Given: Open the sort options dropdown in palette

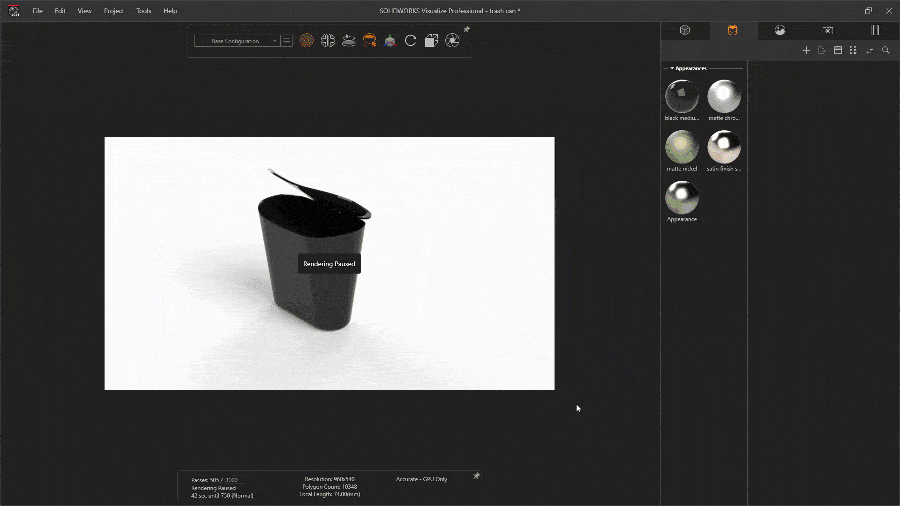Looking at the screenshot, I should click(x=869, y=50).
